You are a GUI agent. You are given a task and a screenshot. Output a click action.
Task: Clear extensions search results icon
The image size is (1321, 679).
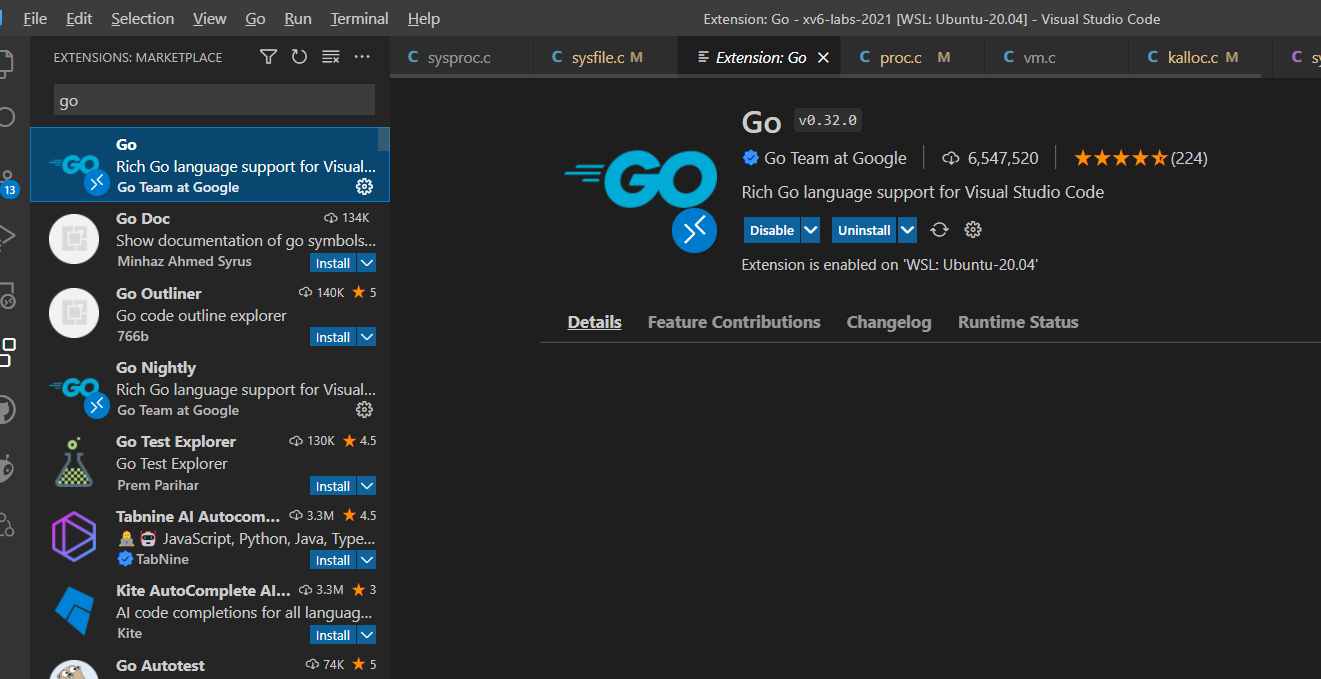[x=331, y=57]
